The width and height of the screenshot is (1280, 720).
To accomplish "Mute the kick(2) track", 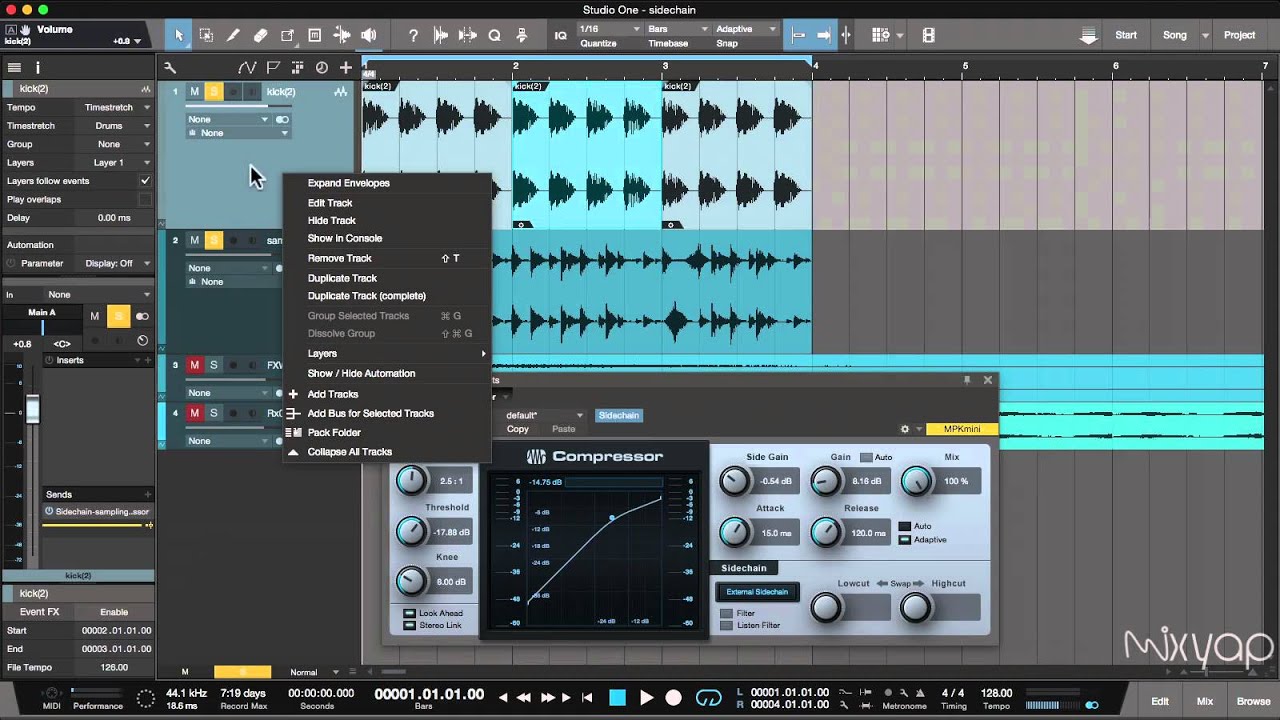I will (195, 92).
